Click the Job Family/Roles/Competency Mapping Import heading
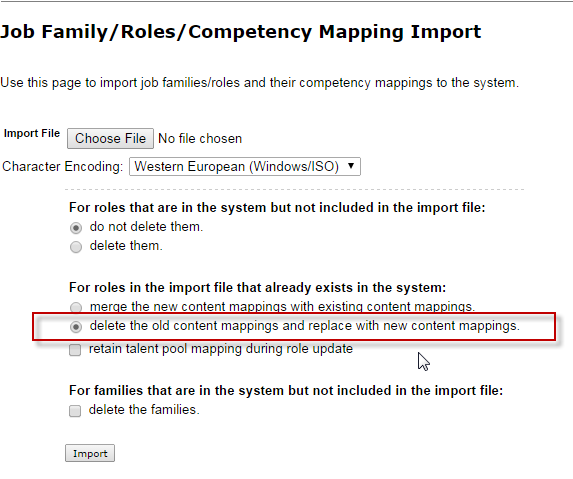 (241, 32)
